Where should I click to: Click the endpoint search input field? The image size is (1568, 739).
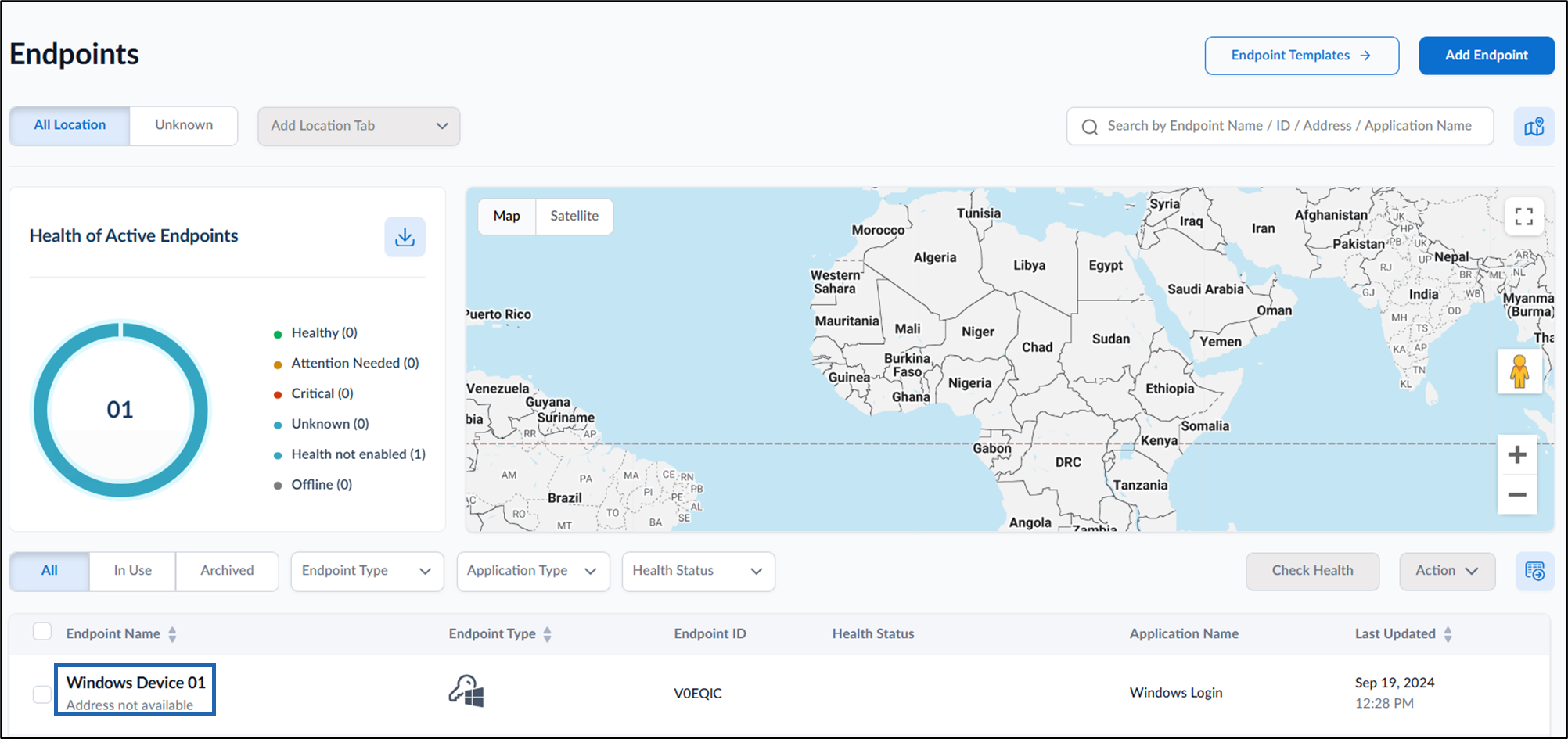point(1280,126)
